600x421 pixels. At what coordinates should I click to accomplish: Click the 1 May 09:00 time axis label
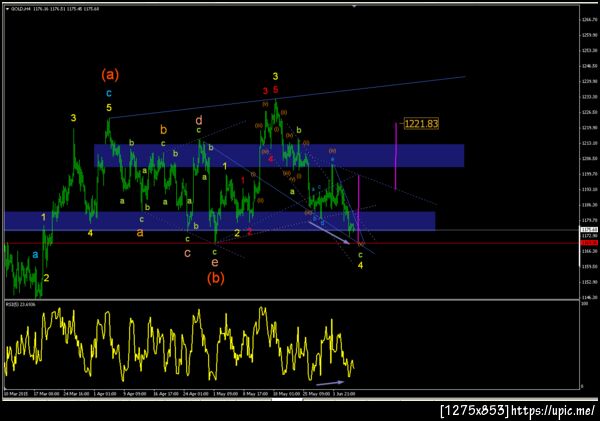pos(225,393)
